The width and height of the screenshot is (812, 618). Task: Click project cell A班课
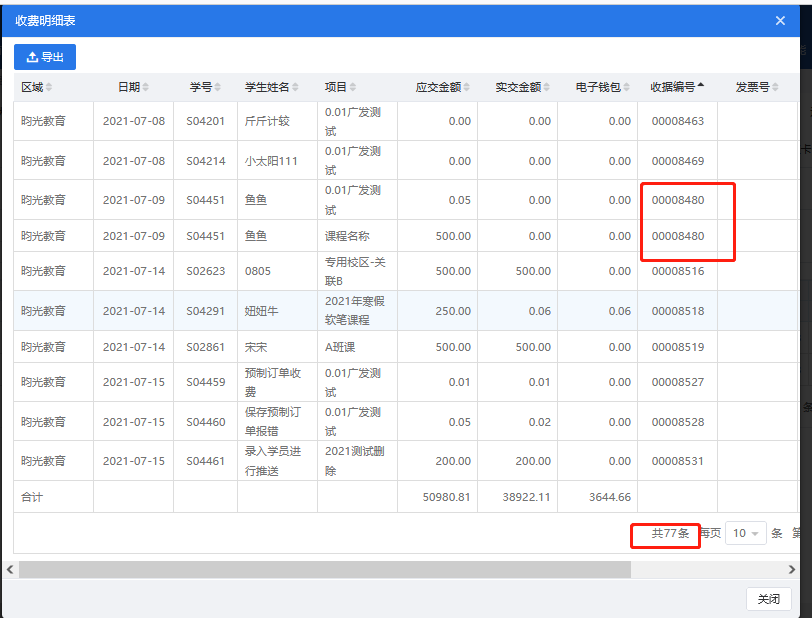[x=340, y=347]
